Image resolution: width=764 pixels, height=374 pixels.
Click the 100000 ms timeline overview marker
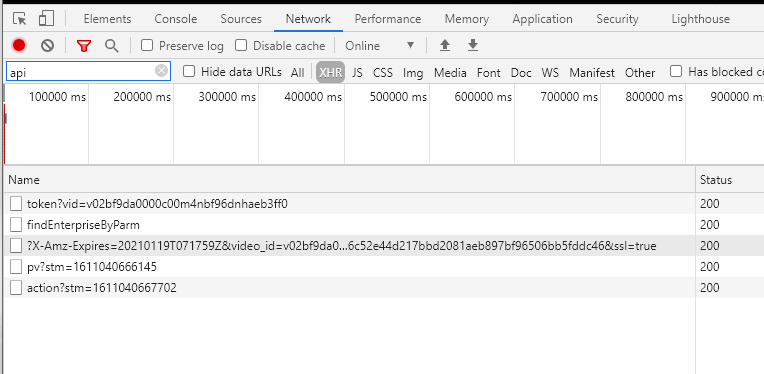pyautogui.click(x=57, y=97)
